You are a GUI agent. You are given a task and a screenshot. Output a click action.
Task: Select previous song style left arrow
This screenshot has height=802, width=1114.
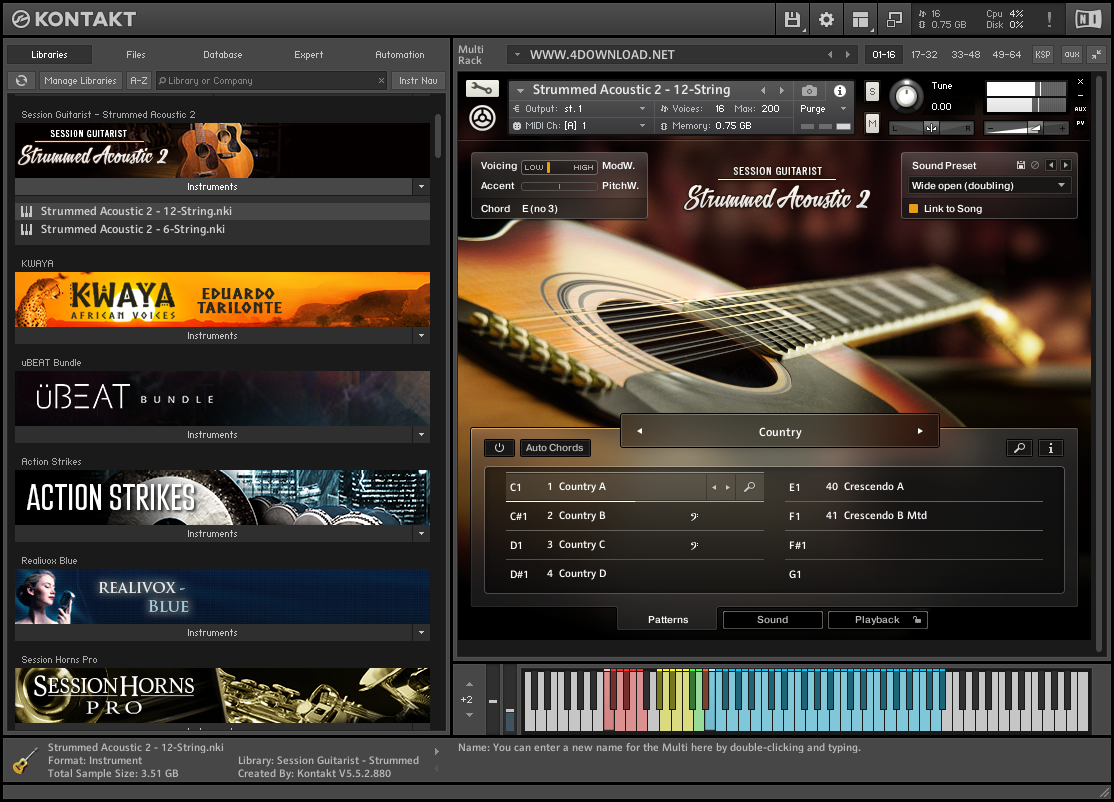639,431
